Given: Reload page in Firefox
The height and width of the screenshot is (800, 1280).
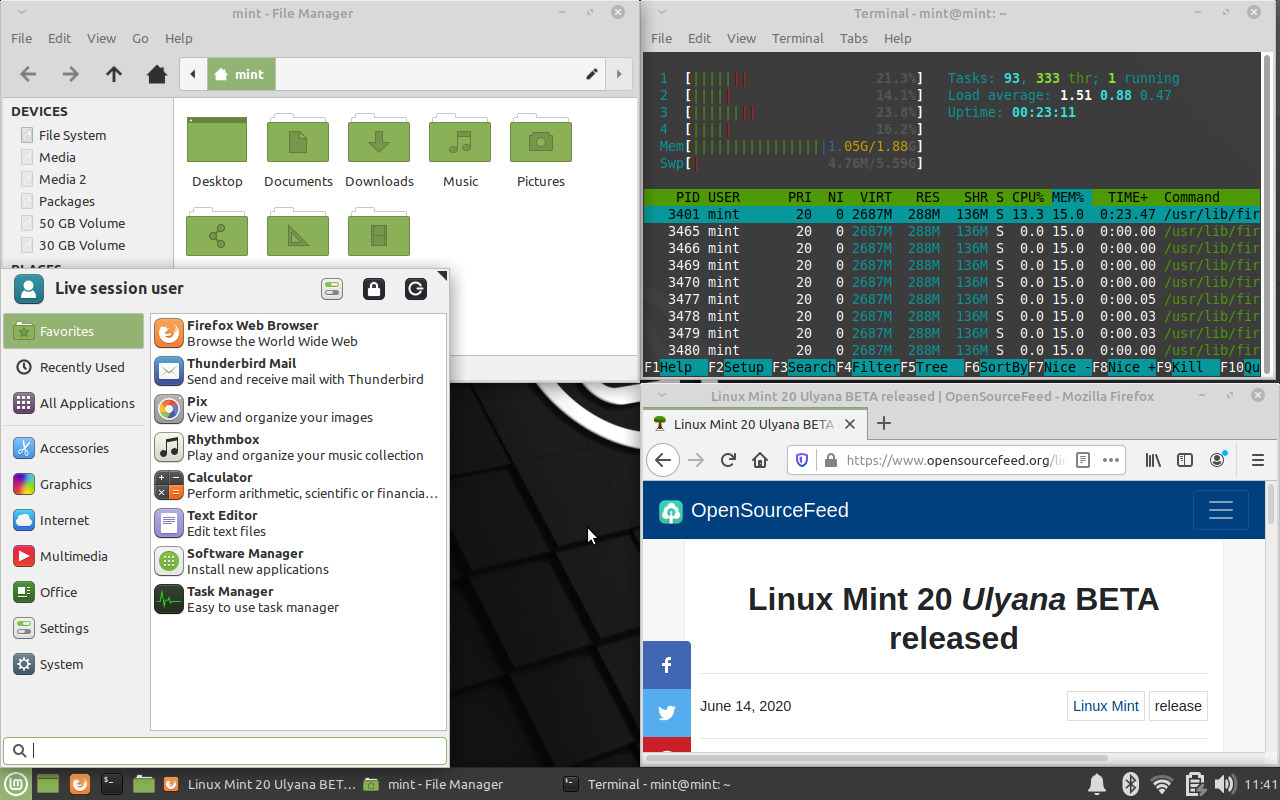Looking at the screenshot, I should pos(728,460).
